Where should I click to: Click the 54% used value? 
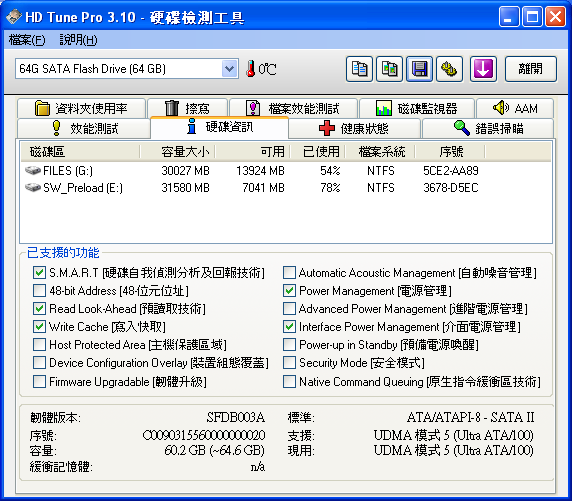(x=330, y=170)
